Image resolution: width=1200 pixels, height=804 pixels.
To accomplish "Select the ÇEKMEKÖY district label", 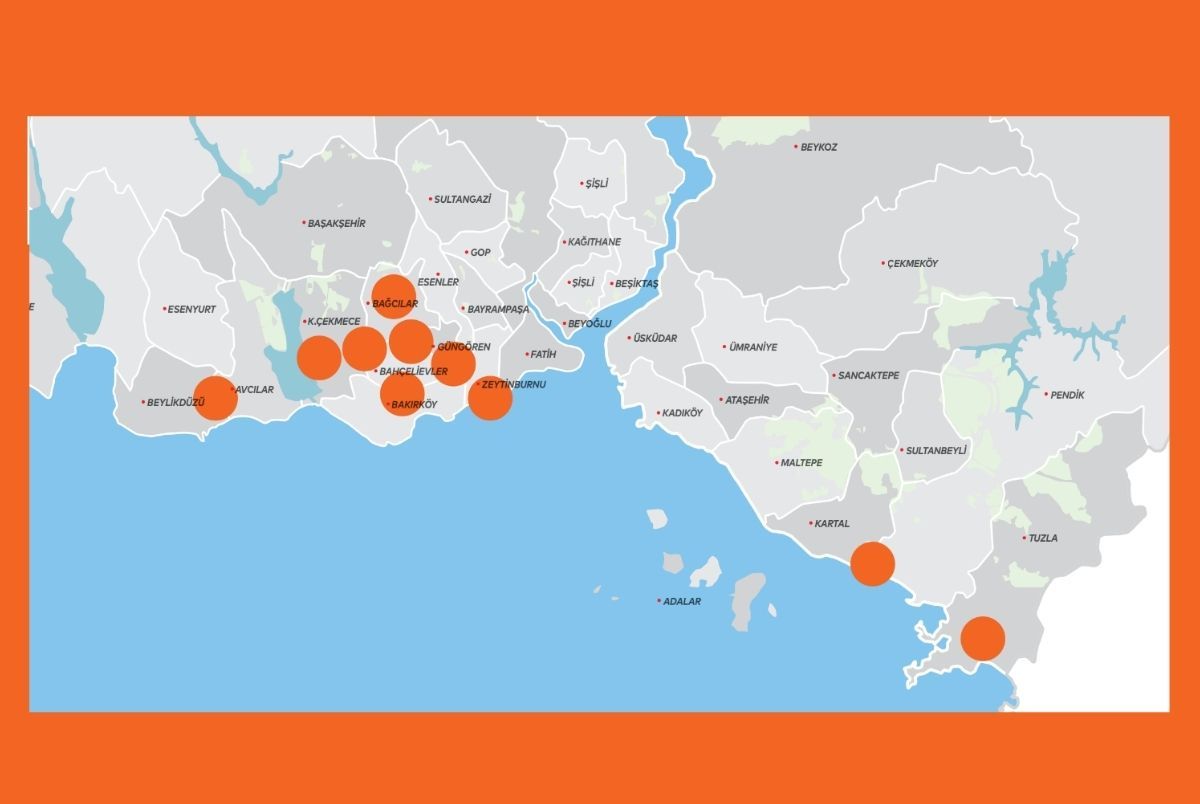I will tap(912, 264).
